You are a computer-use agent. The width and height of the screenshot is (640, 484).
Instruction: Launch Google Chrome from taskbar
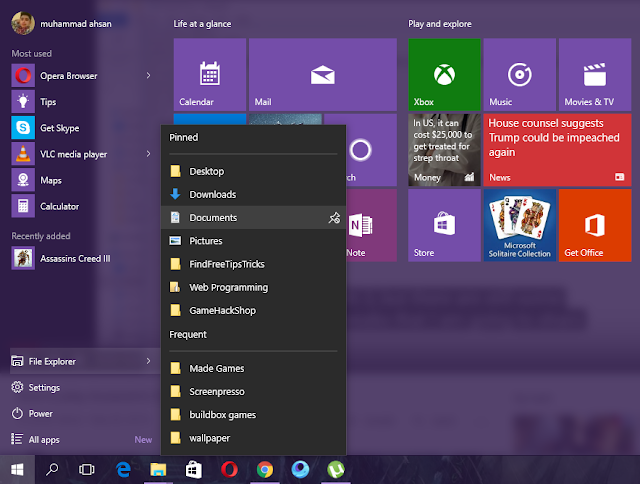[265, 470]
